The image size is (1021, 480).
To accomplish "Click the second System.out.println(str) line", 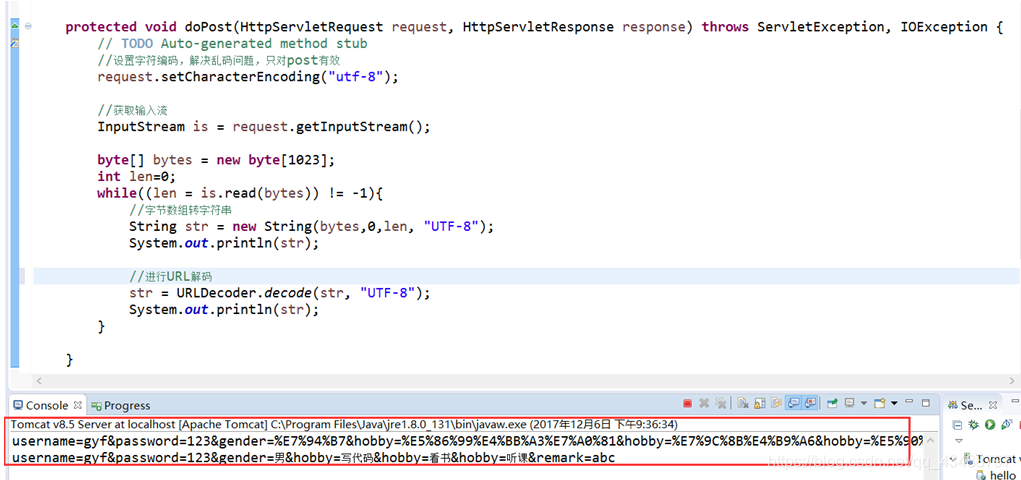I will pyautogui.click(x=224, y=309).
